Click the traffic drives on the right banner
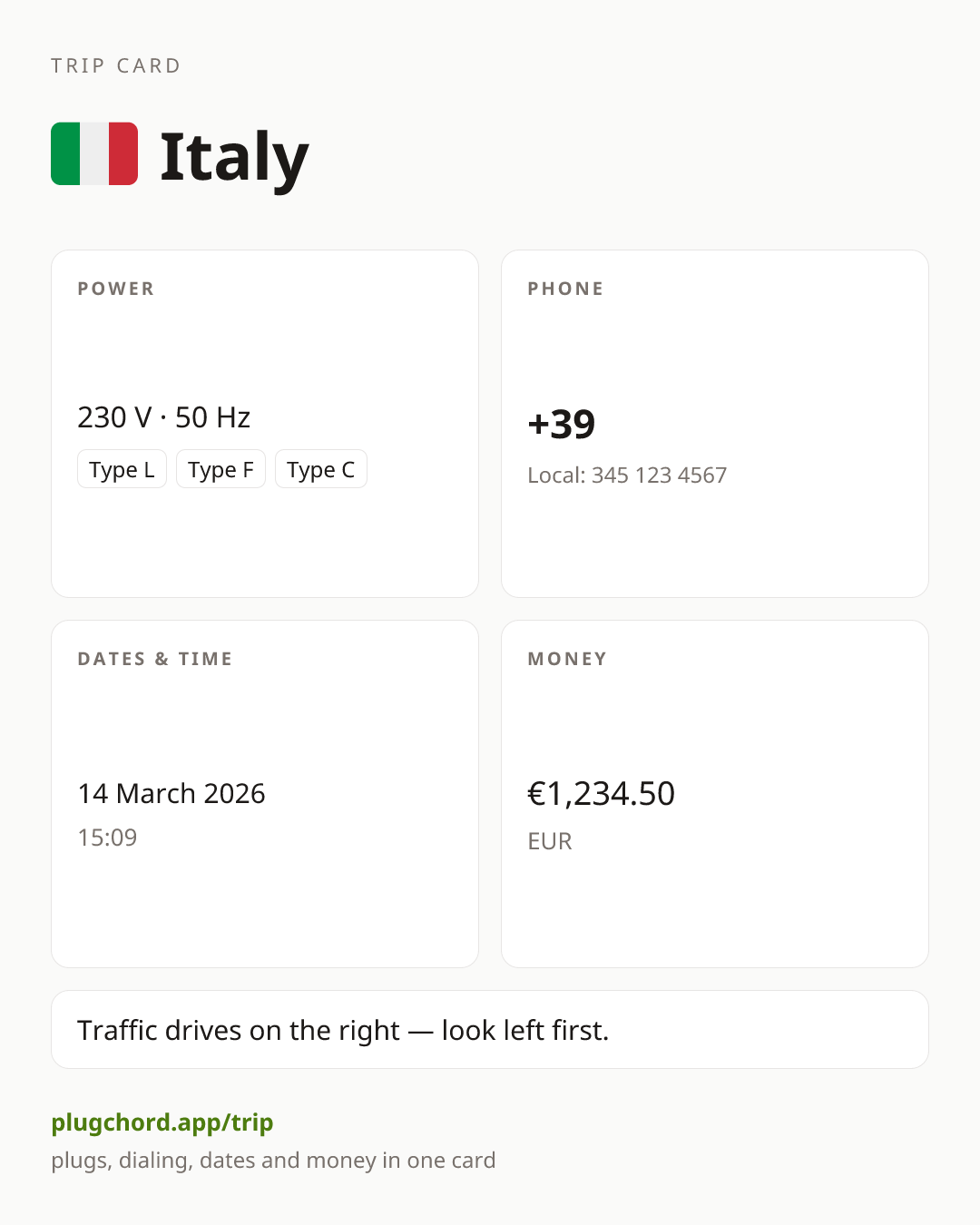The height and width of the screenshot is (1225, 980). click(490, 1030)
